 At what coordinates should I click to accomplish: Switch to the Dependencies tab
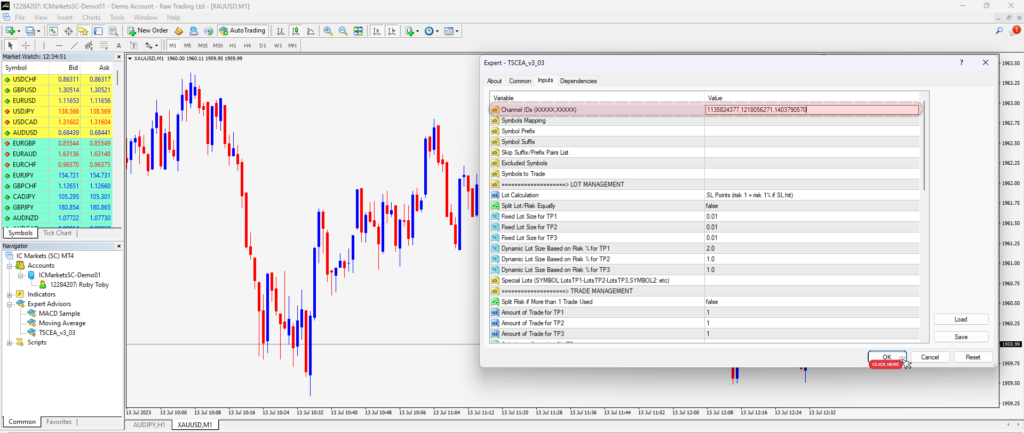[579, 81]
